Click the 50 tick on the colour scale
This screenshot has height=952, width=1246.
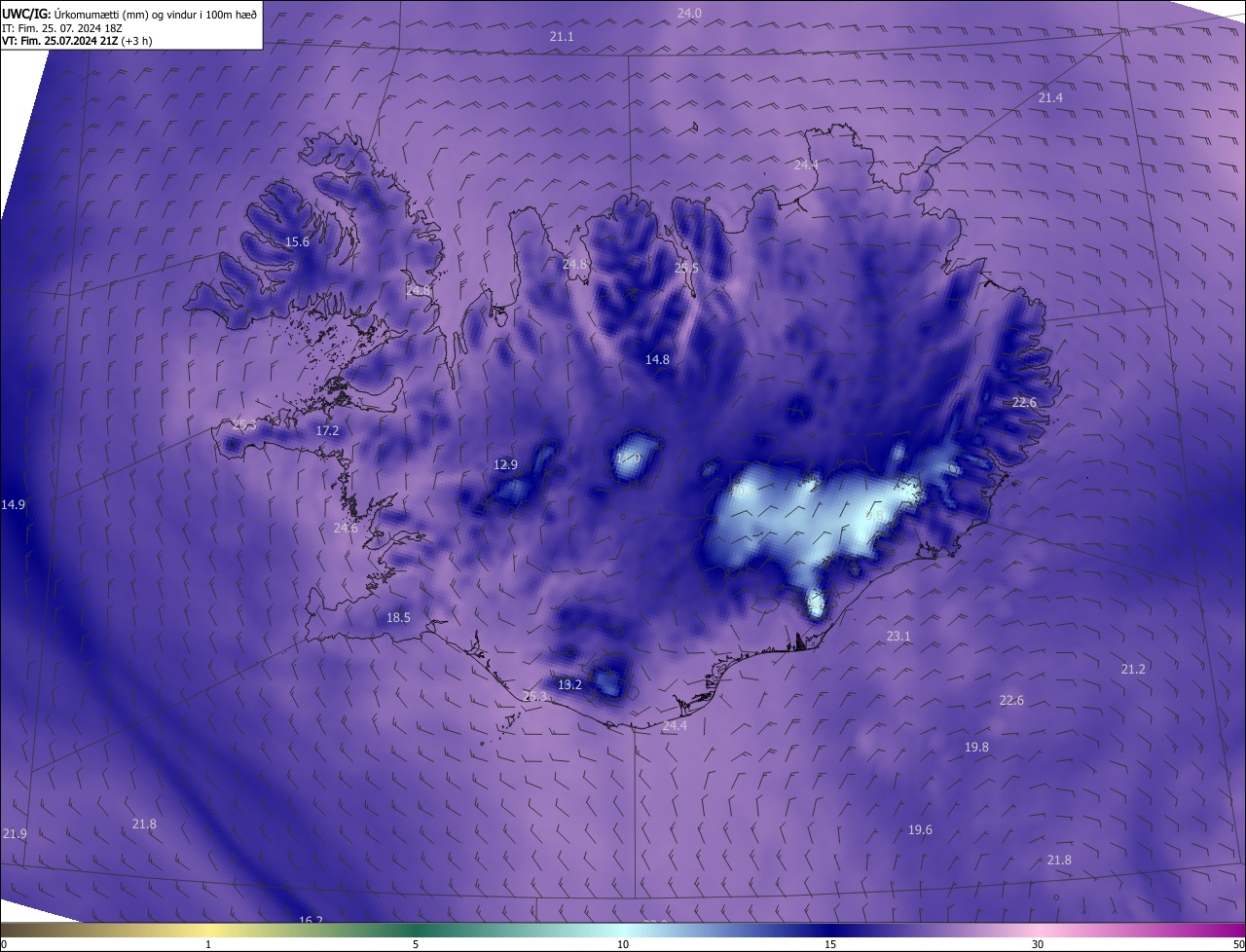[x=1238, y=944]
